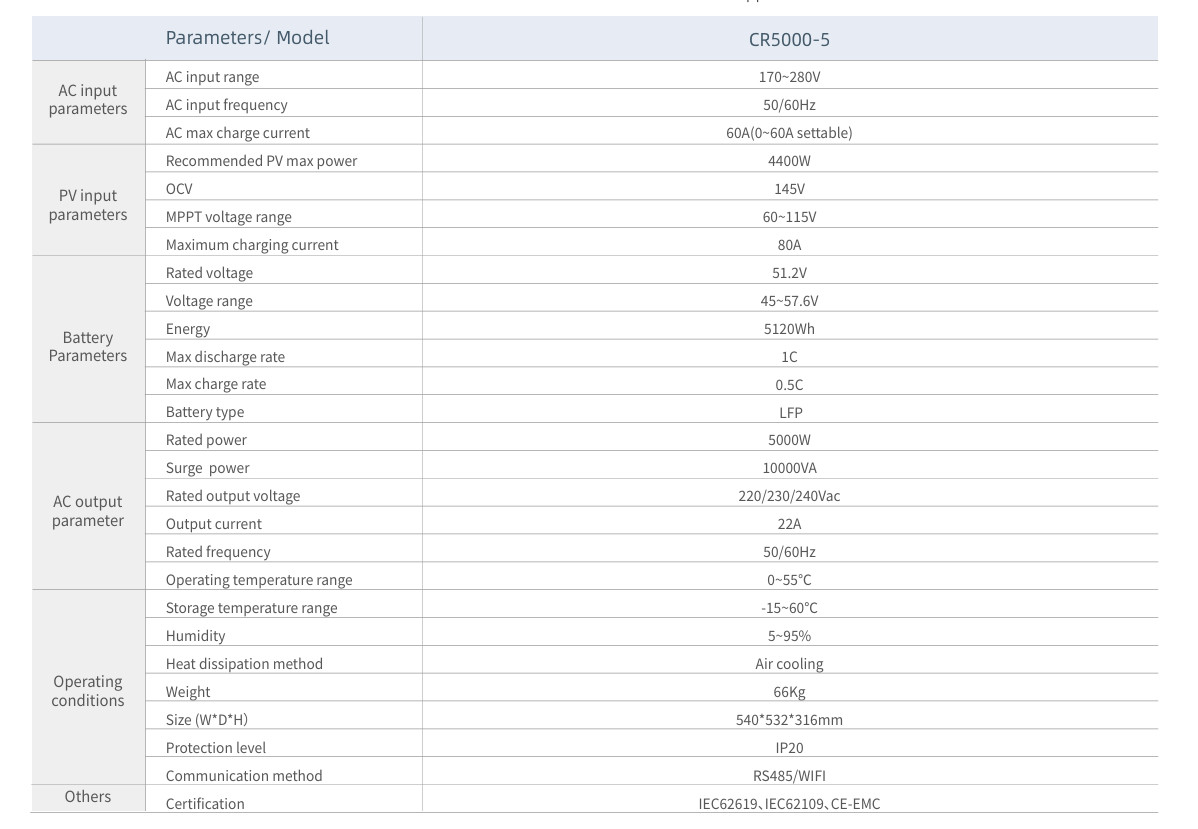The width and height of the screenshot is (1198, 829).
Task: Click the PV input parameters group cell
Action: pos(88,205)
